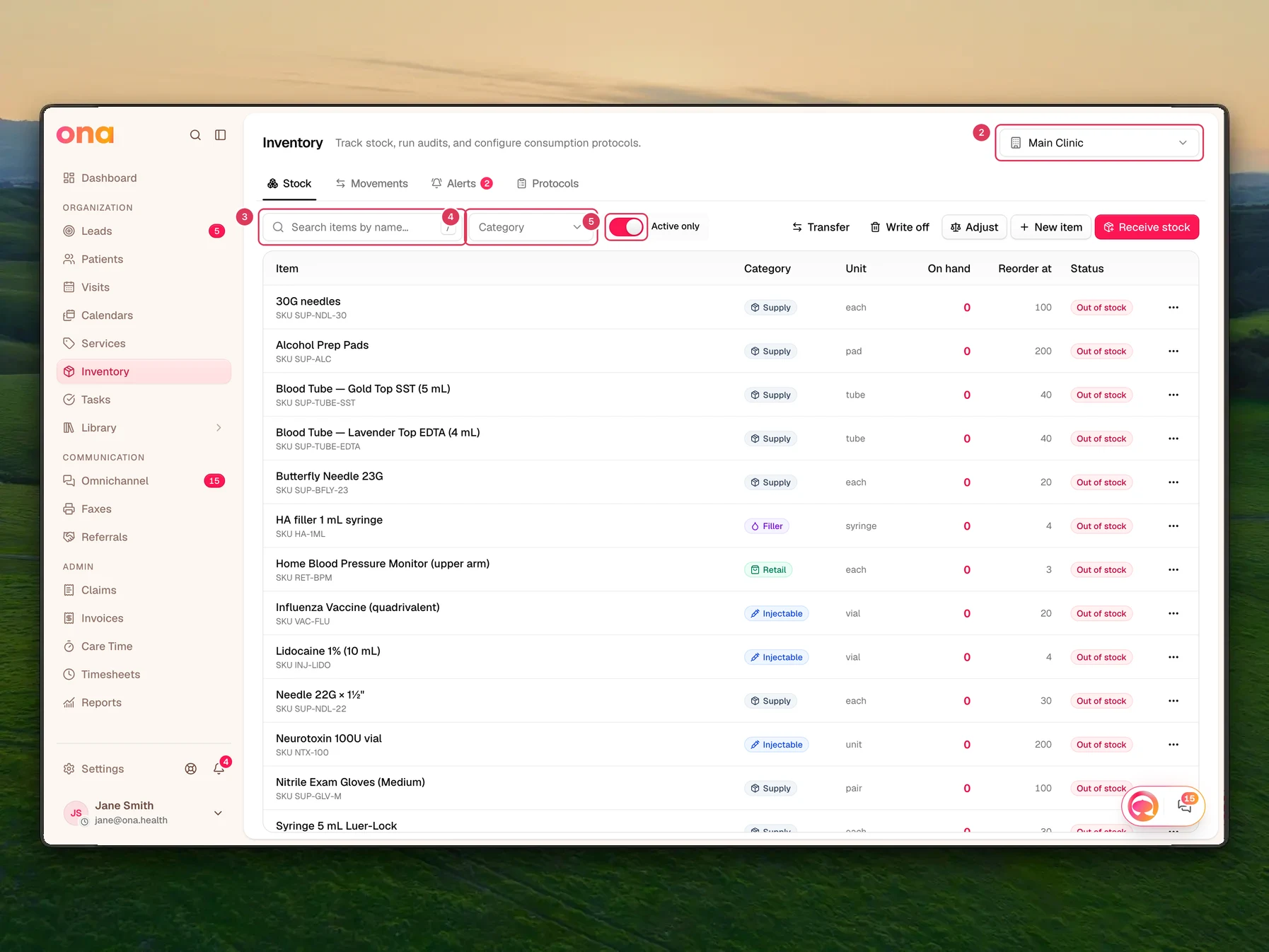Switch to the Movements tab
The height and width of the screenshot is (952, 1269).
coord(372,184)
